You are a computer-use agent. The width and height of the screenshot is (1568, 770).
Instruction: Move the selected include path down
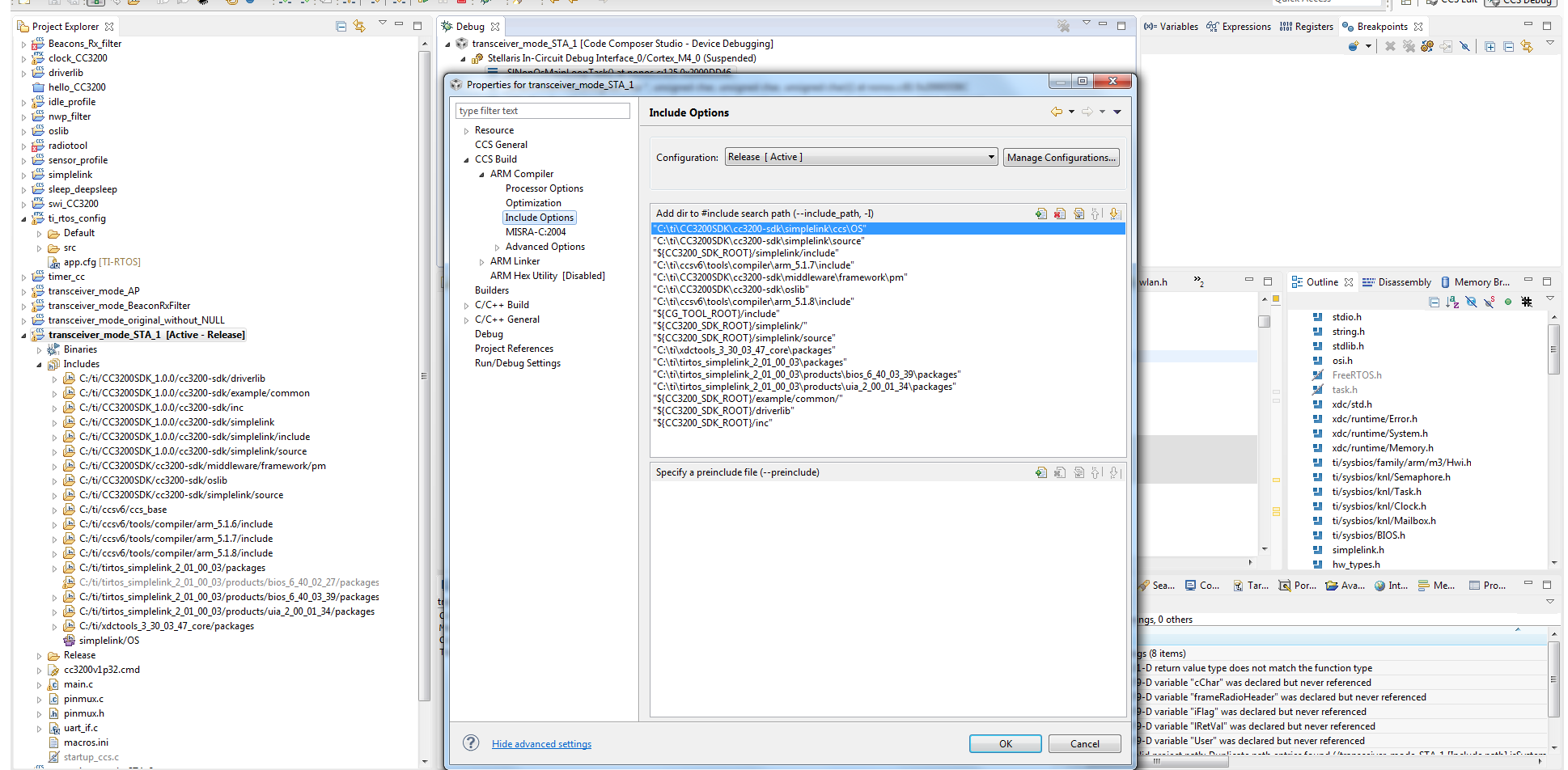tap(1115, 214)
